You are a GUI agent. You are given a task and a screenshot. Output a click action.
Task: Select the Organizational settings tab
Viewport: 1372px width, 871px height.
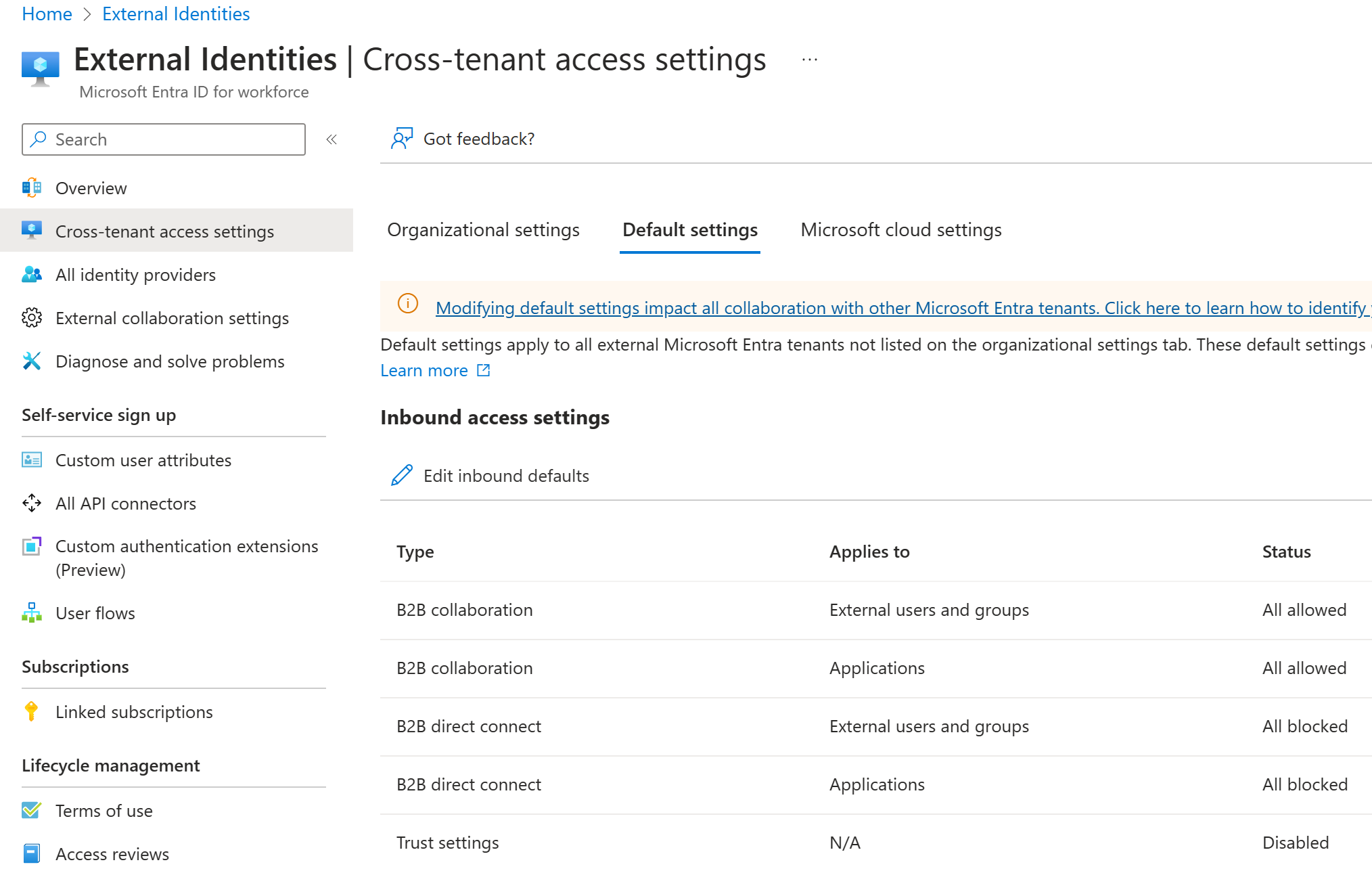(x=483, y=230)
